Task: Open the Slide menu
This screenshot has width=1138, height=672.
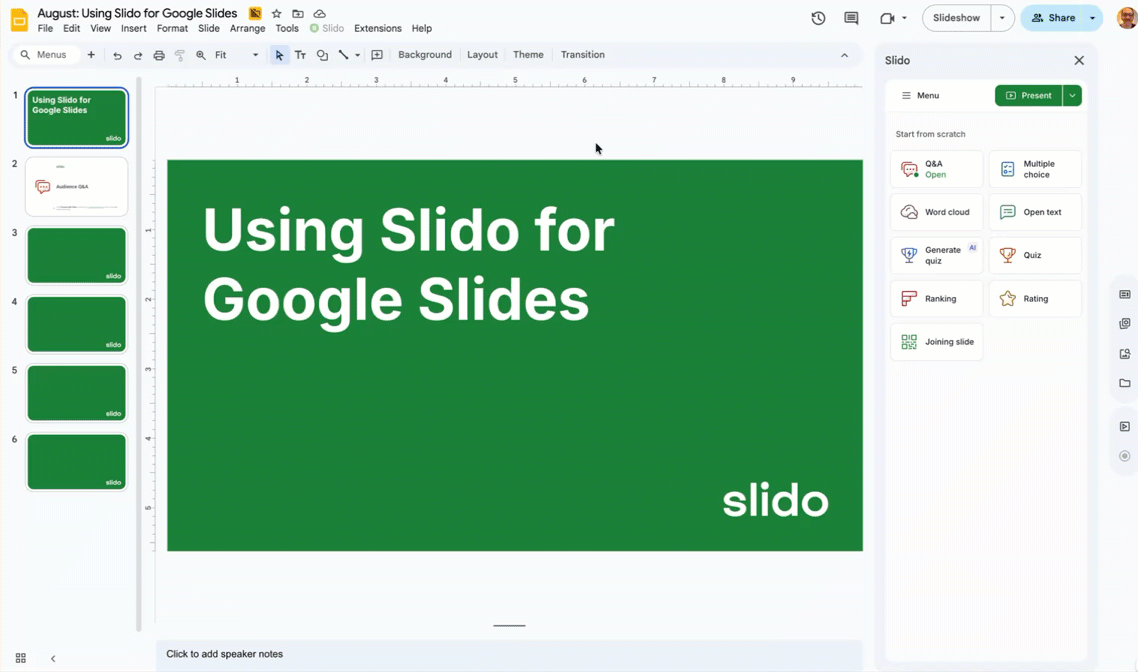Action: (209, 28)
